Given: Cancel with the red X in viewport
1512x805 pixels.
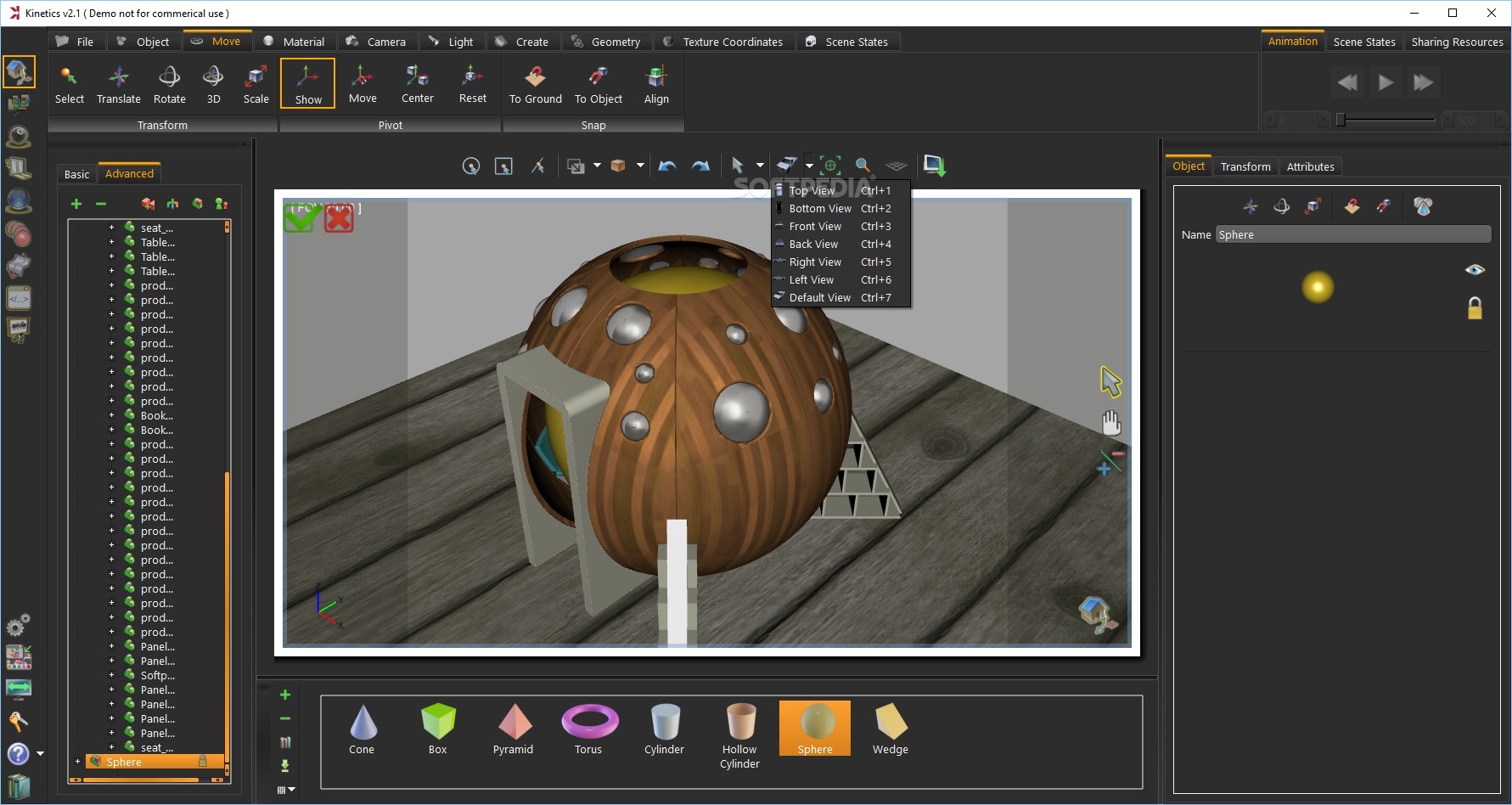Looking at the screenshot, I should click(339, 219).
